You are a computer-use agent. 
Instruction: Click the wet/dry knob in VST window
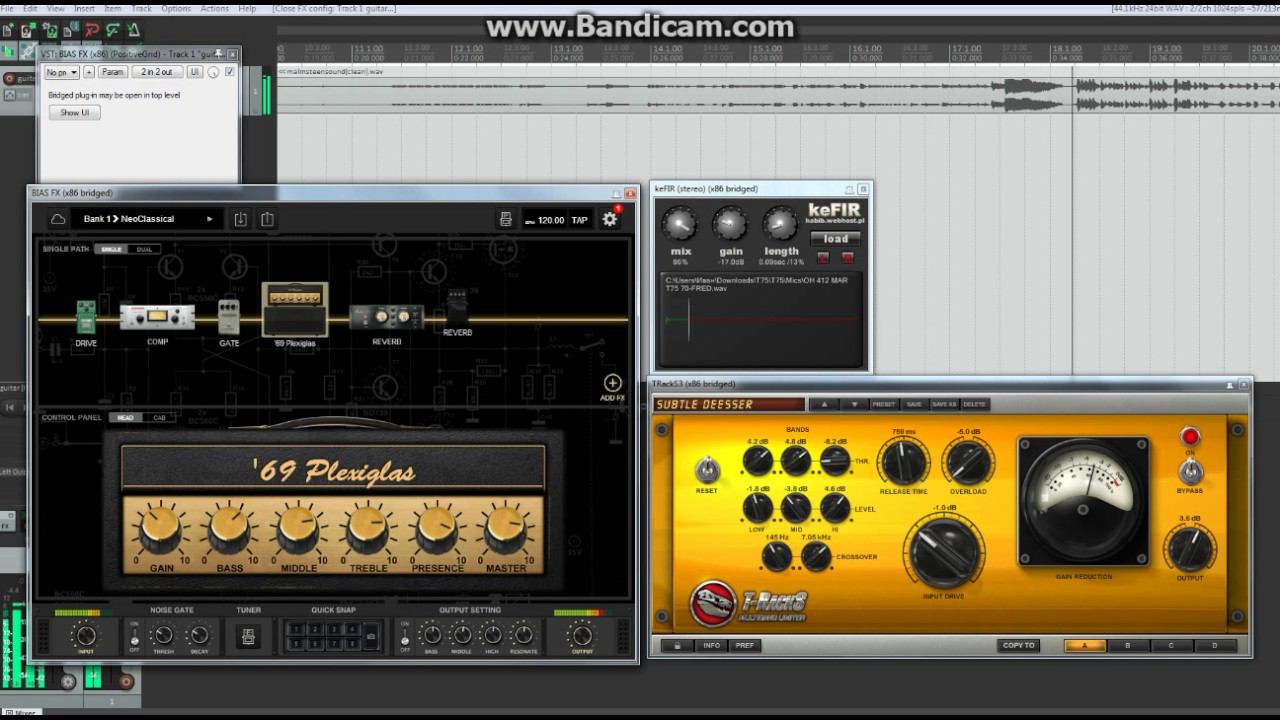[x=213, y=72]
